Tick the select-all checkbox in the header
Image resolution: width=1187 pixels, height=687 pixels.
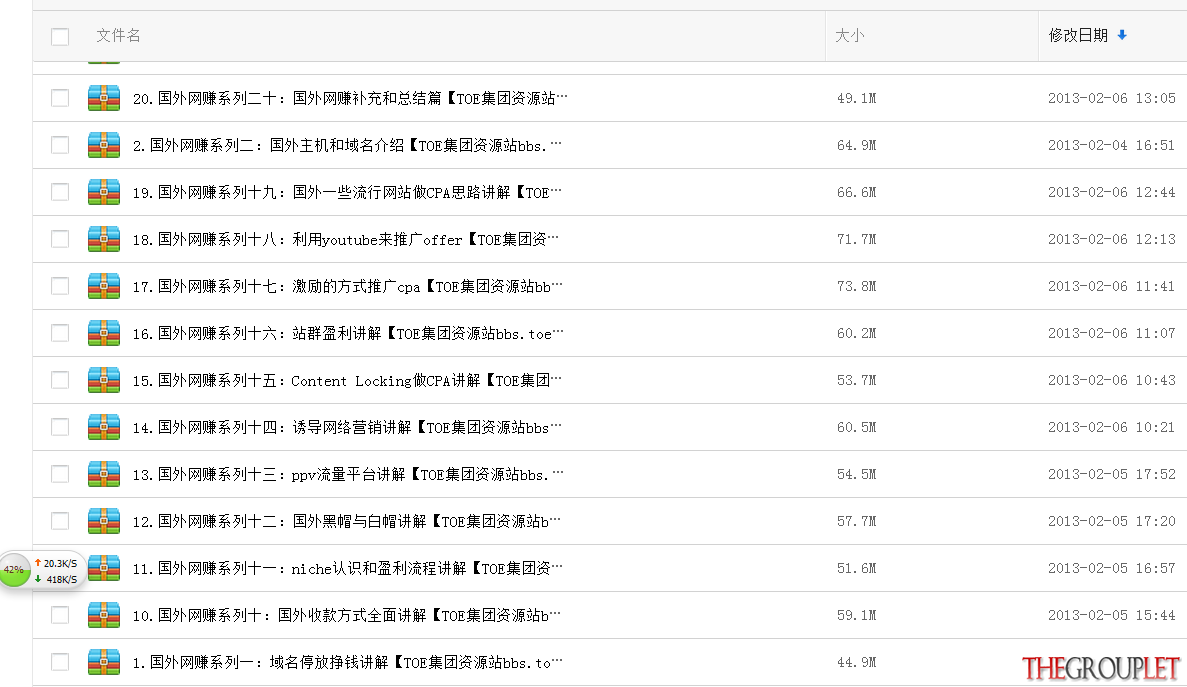pos(60,36)
